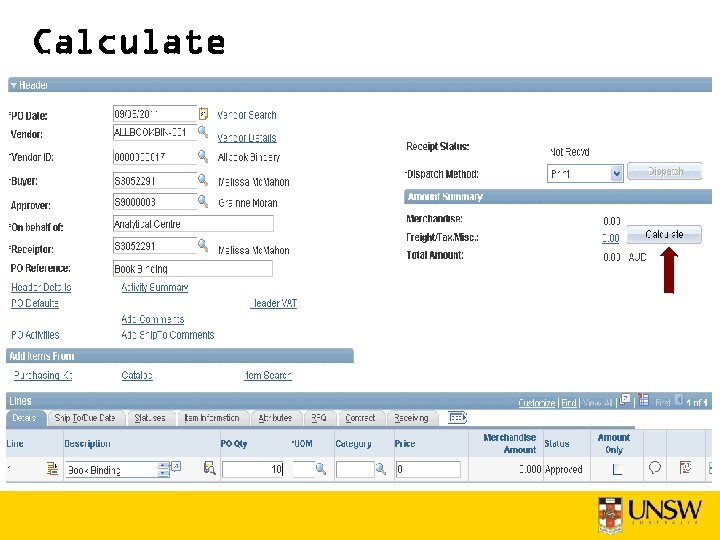Look up Vendor ID with magnifier icon
720x540 pixels.
[x=202, y=156]
